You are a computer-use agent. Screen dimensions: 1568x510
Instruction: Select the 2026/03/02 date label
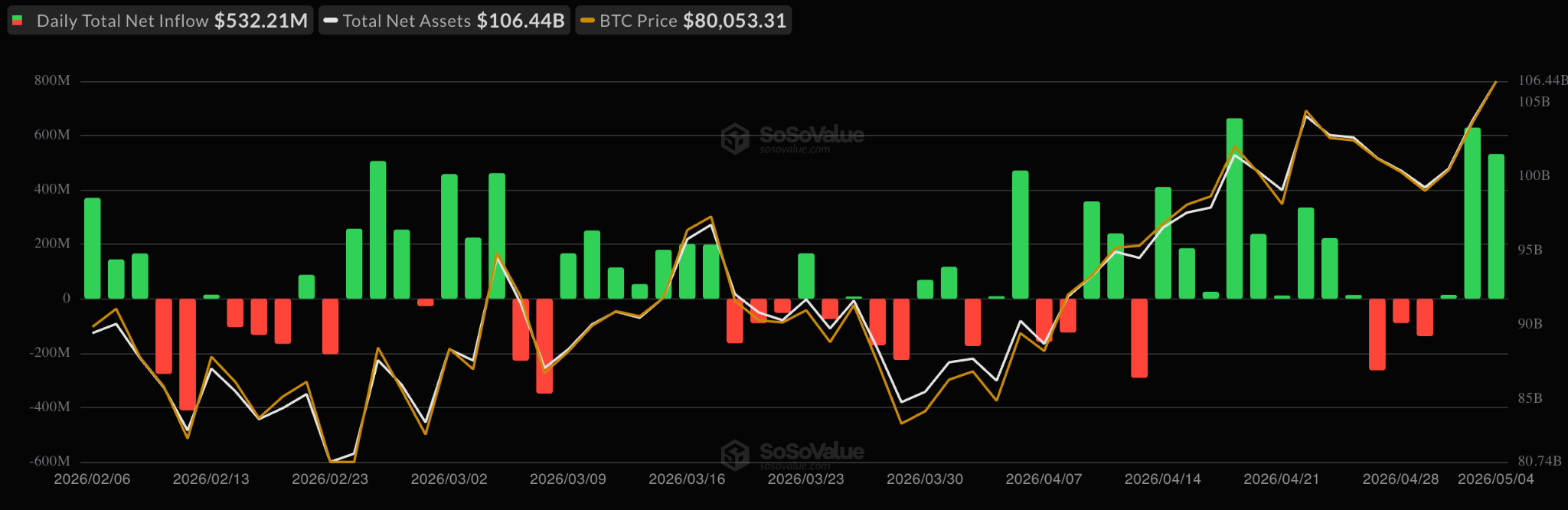[x=449, y=479]
